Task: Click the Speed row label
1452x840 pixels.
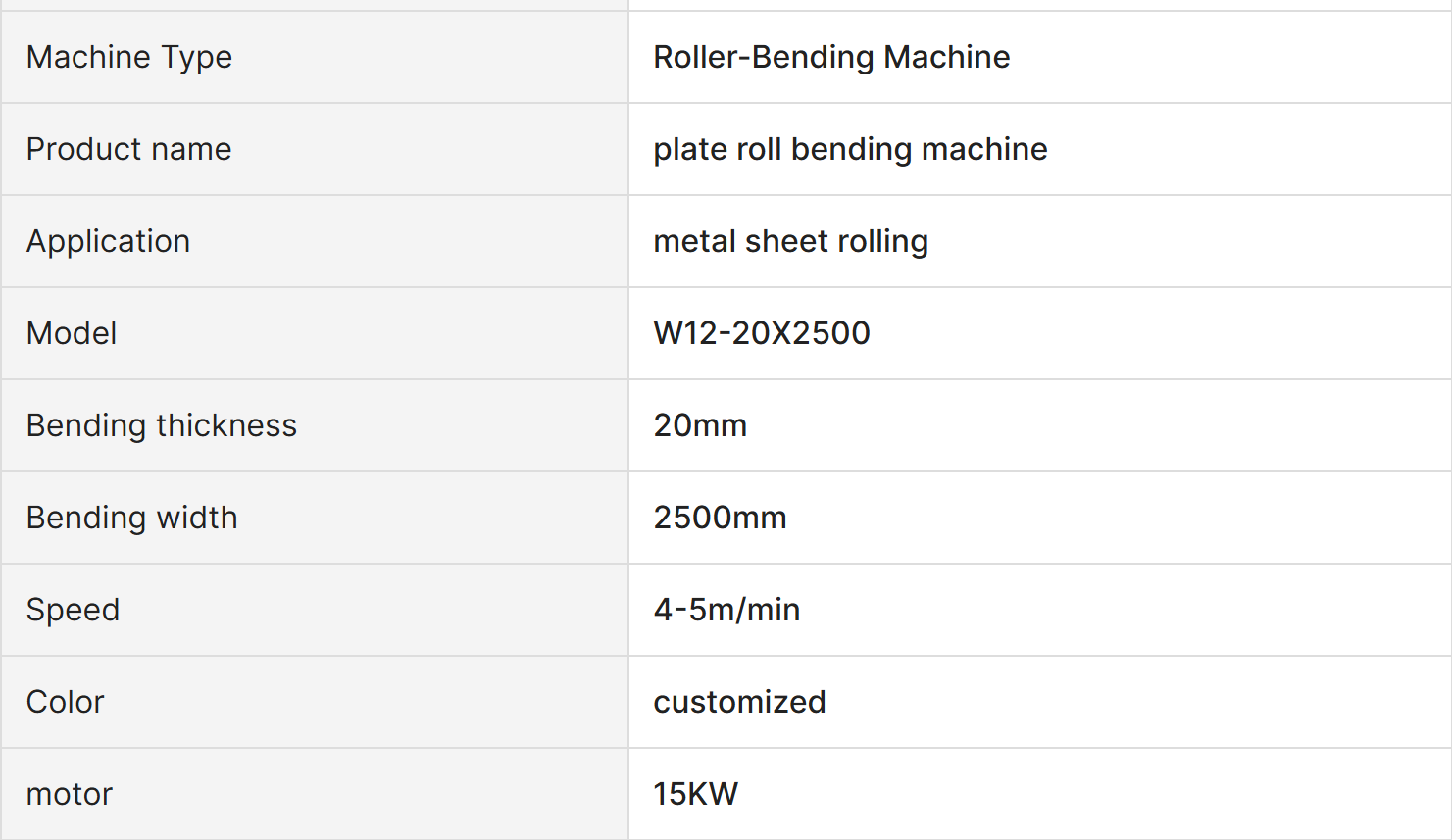Action: (73, 610)
